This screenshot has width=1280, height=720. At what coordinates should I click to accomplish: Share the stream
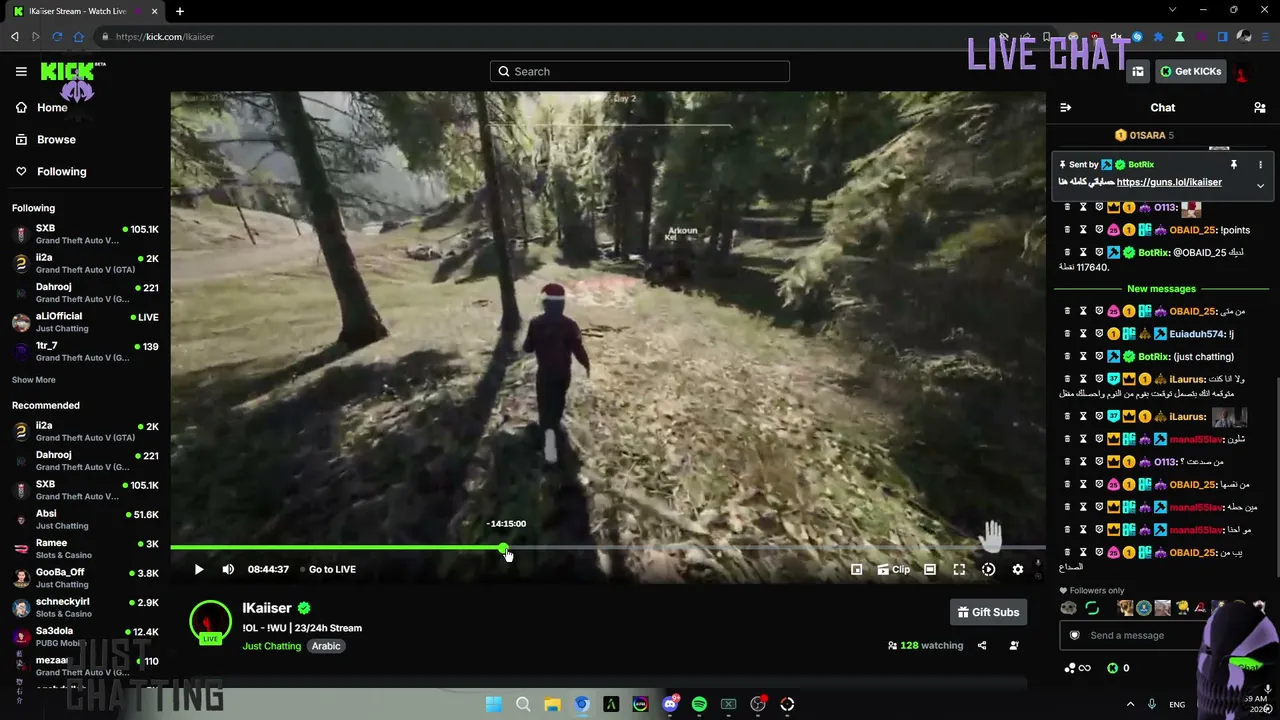[982, 646]
